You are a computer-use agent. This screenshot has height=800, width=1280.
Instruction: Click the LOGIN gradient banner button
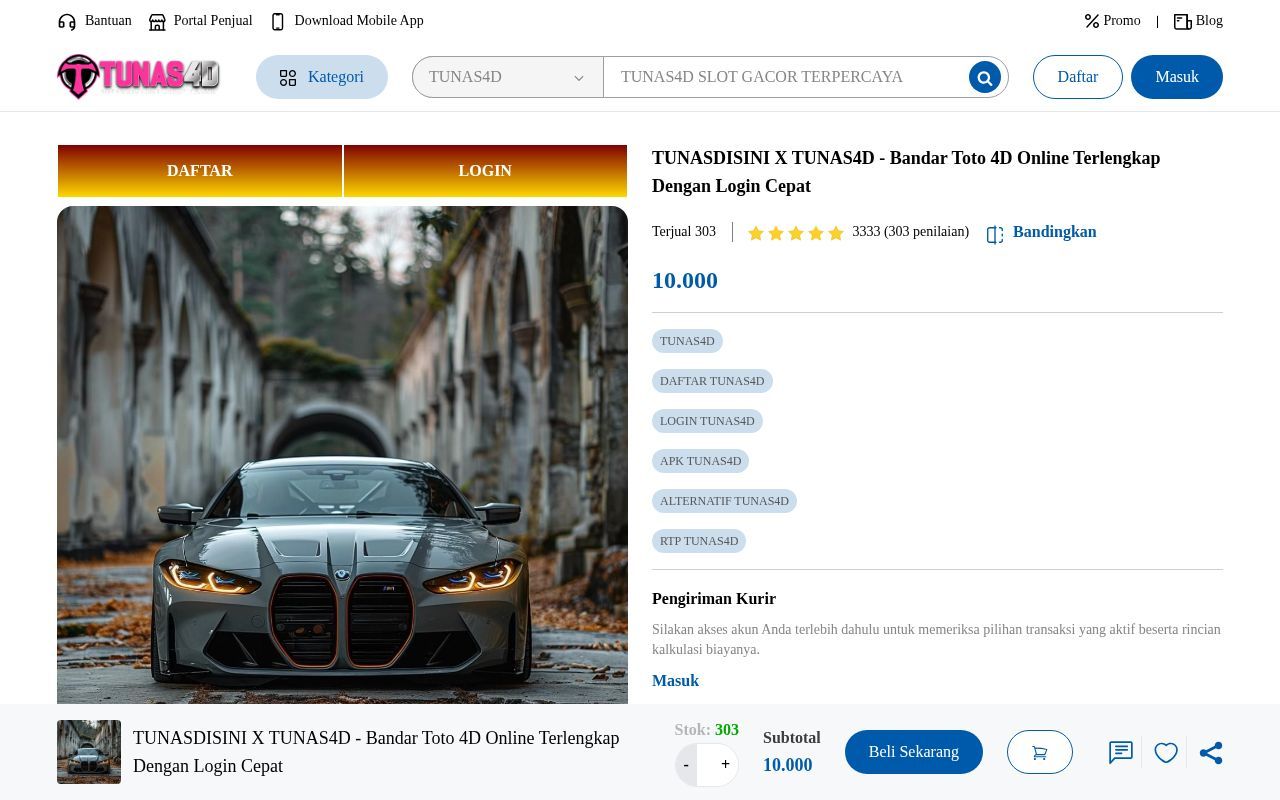tap(485, 171)
